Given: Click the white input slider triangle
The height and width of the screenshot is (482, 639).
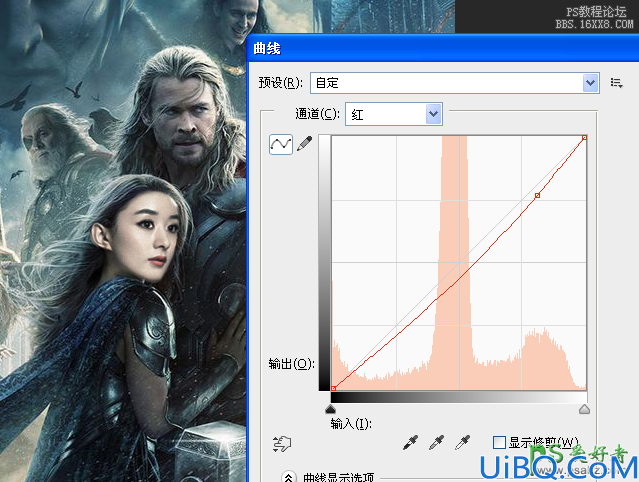Looking at the screenshot, I should [584, 409].
